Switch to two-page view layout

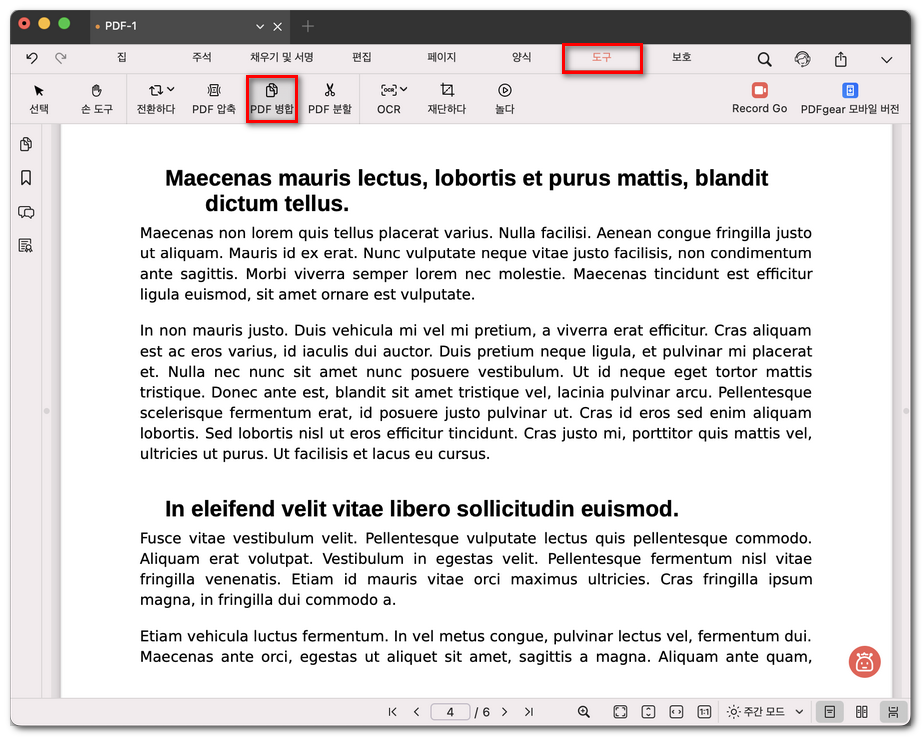click(861, 712)
